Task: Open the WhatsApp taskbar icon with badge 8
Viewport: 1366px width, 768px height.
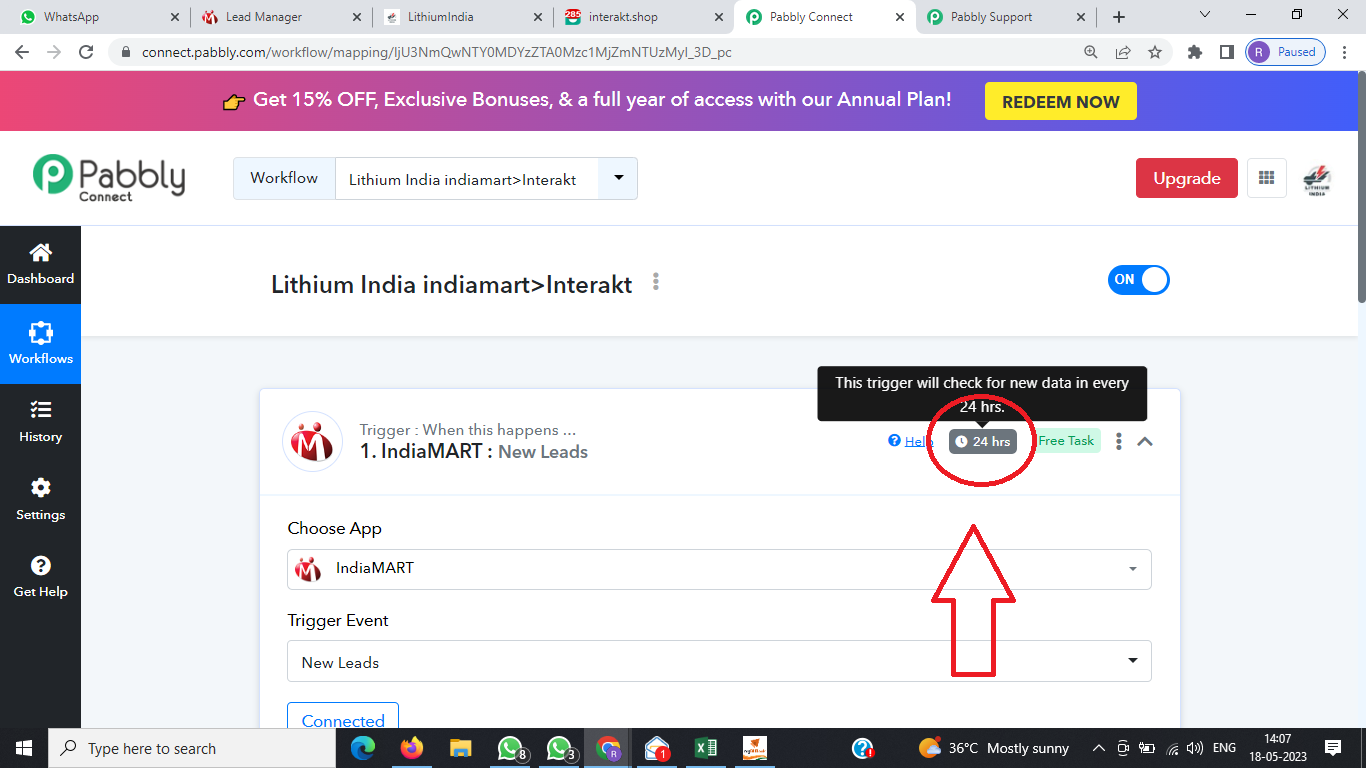Action: (x=511, y=748)
